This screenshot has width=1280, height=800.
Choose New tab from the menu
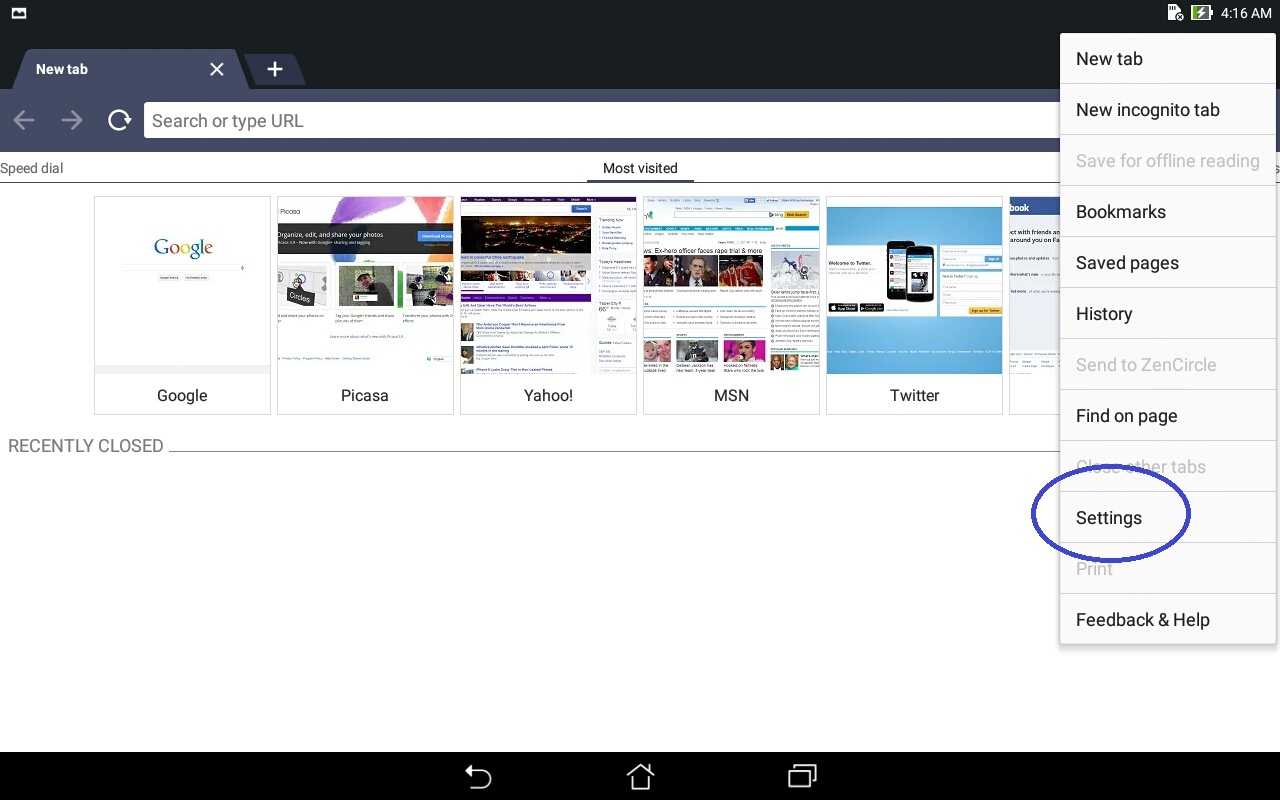click(x=1168, y=59)
